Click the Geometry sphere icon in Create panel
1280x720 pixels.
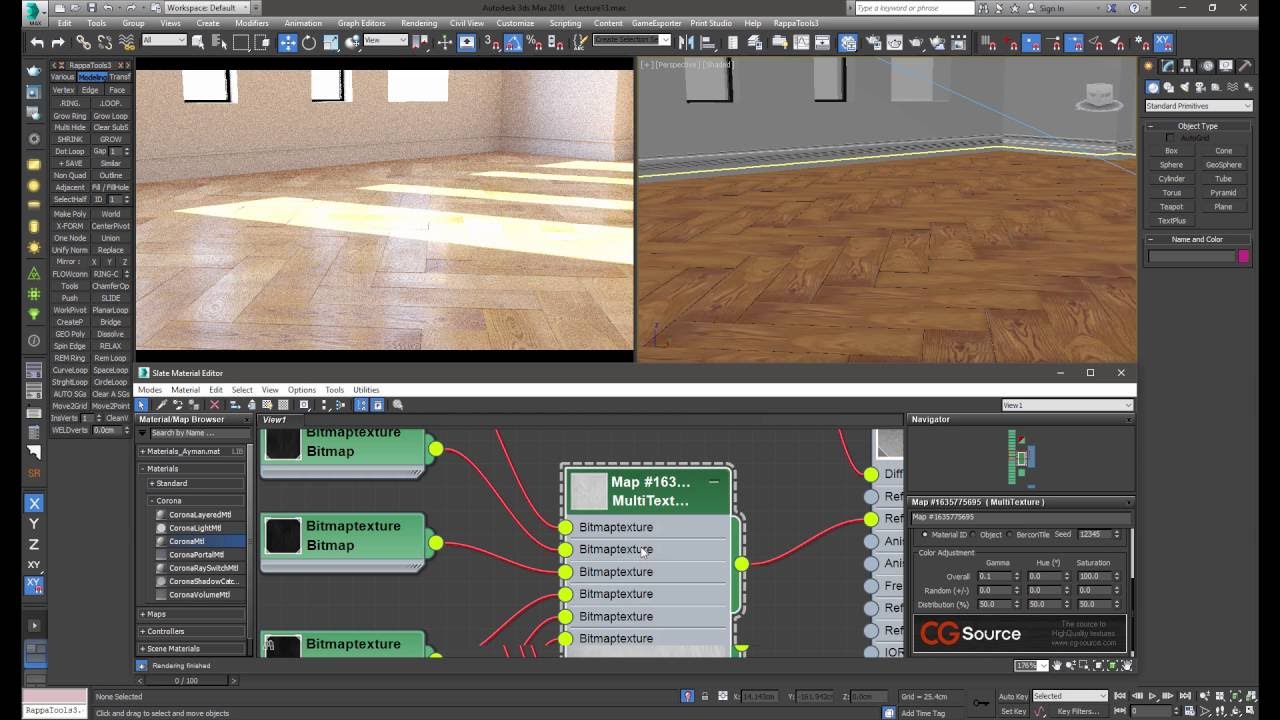[1152, 87]
